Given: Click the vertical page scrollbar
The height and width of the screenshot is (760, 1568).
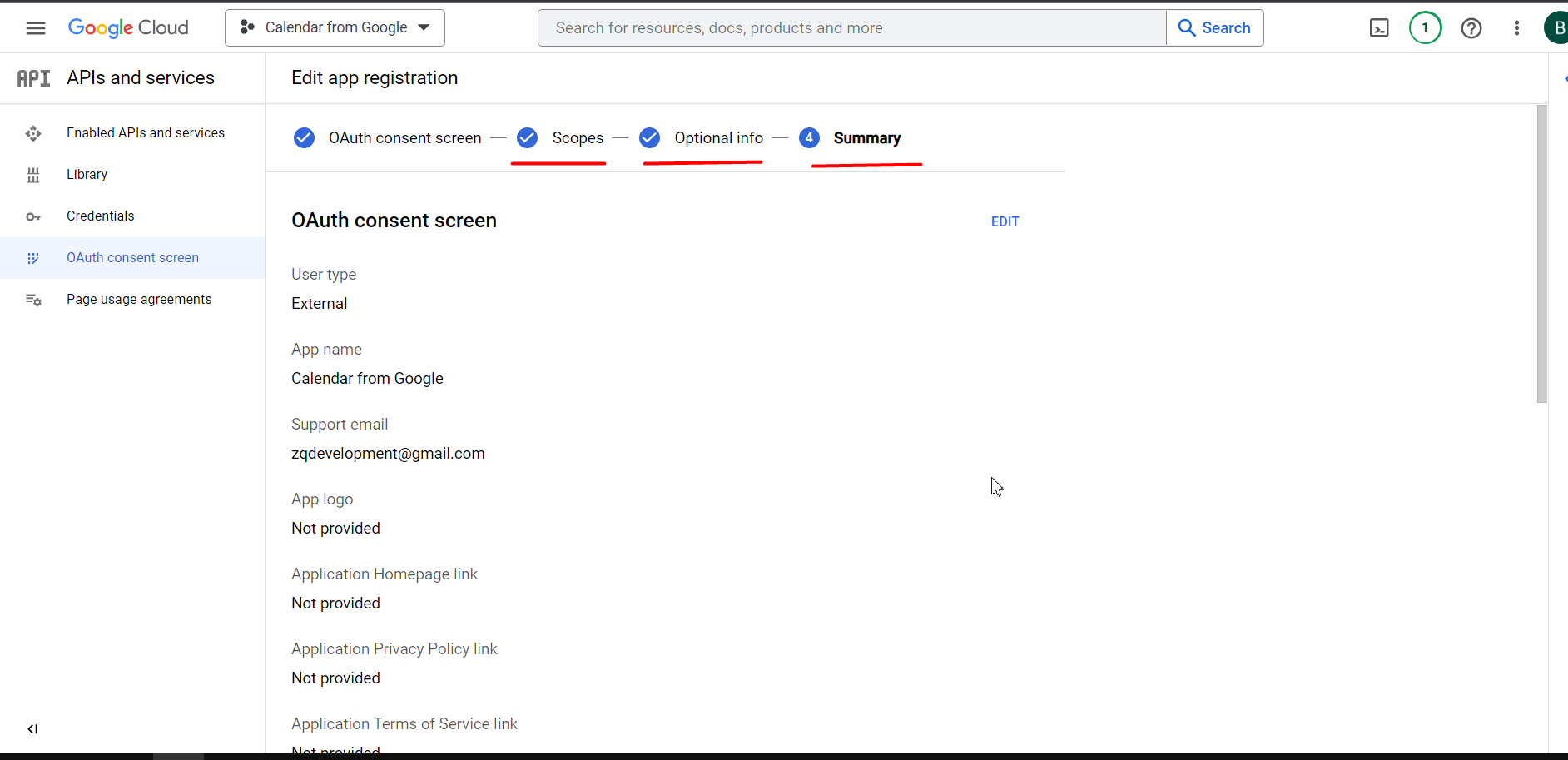Looking at the screenshot, I should pos(1542,254).
